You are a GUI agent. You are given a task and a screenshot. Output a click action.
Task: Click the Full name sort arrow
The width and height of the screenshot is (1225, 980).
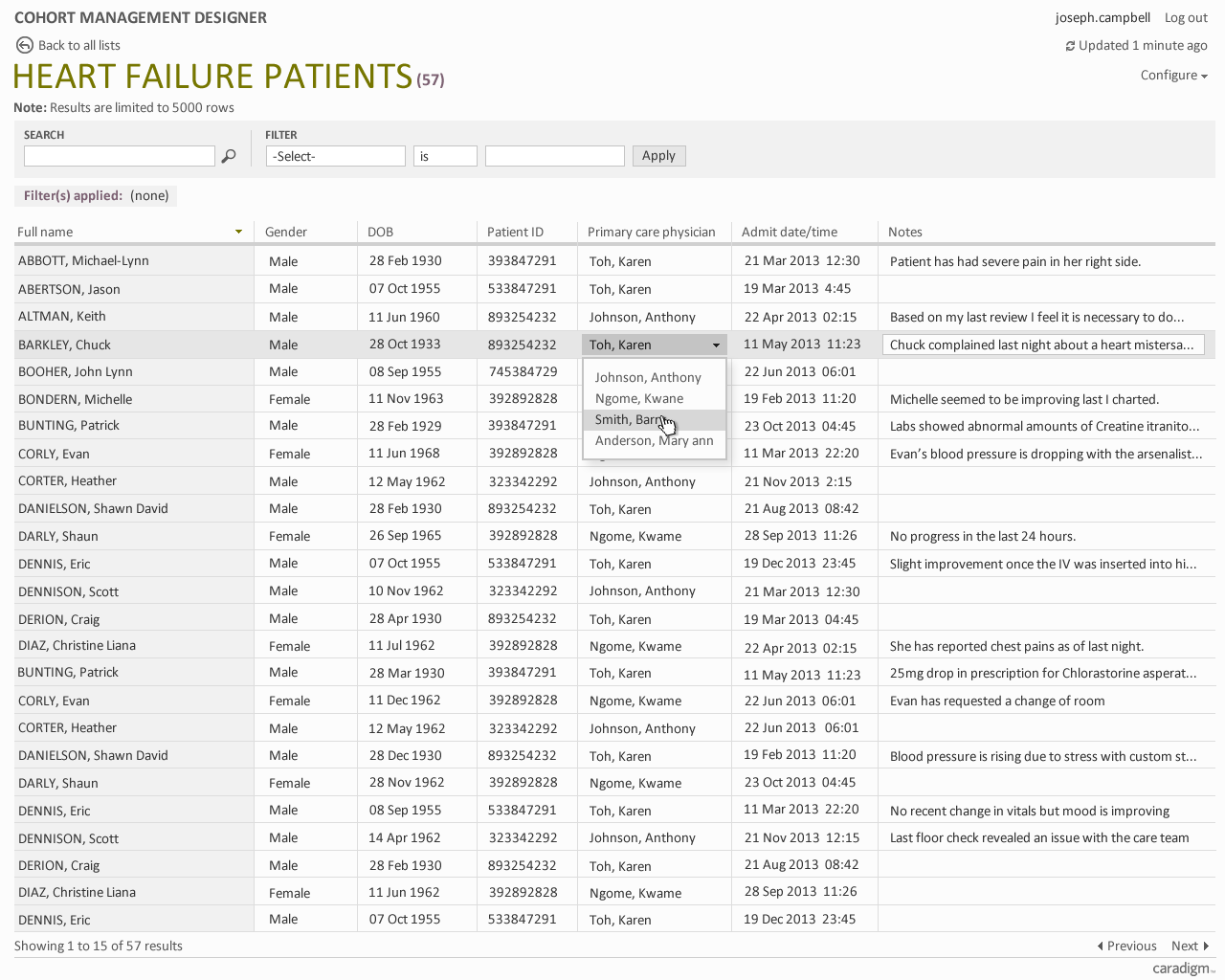pos(238,232)
